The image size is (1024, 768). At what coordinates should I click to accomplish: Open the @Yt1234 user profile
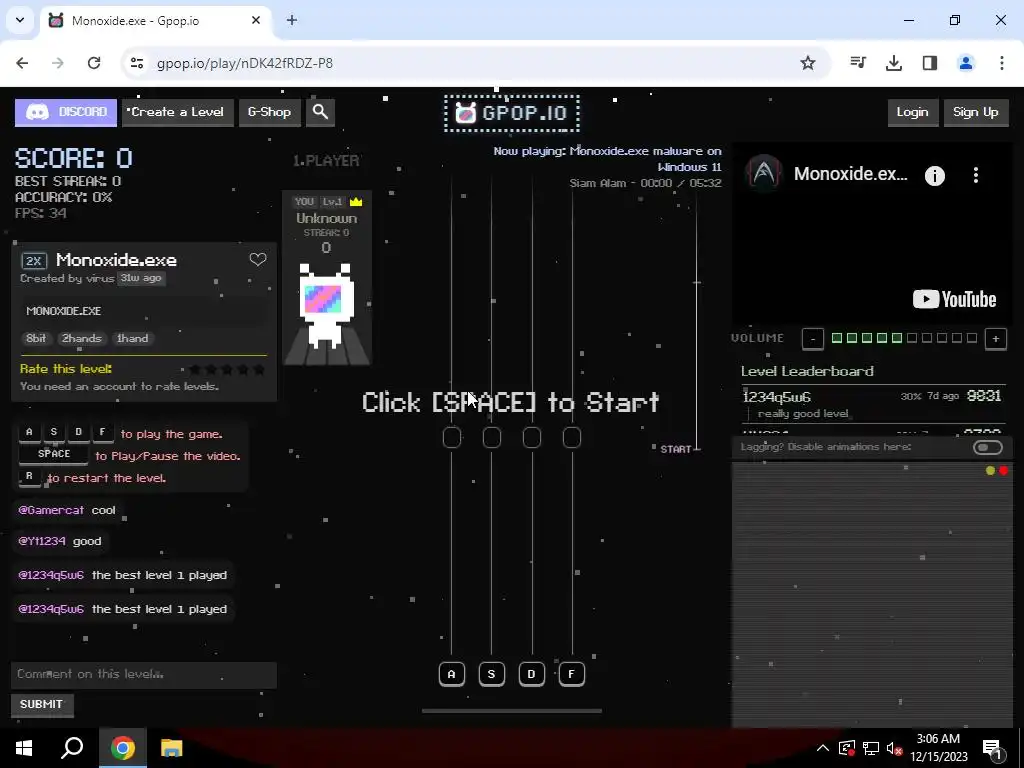42,541
